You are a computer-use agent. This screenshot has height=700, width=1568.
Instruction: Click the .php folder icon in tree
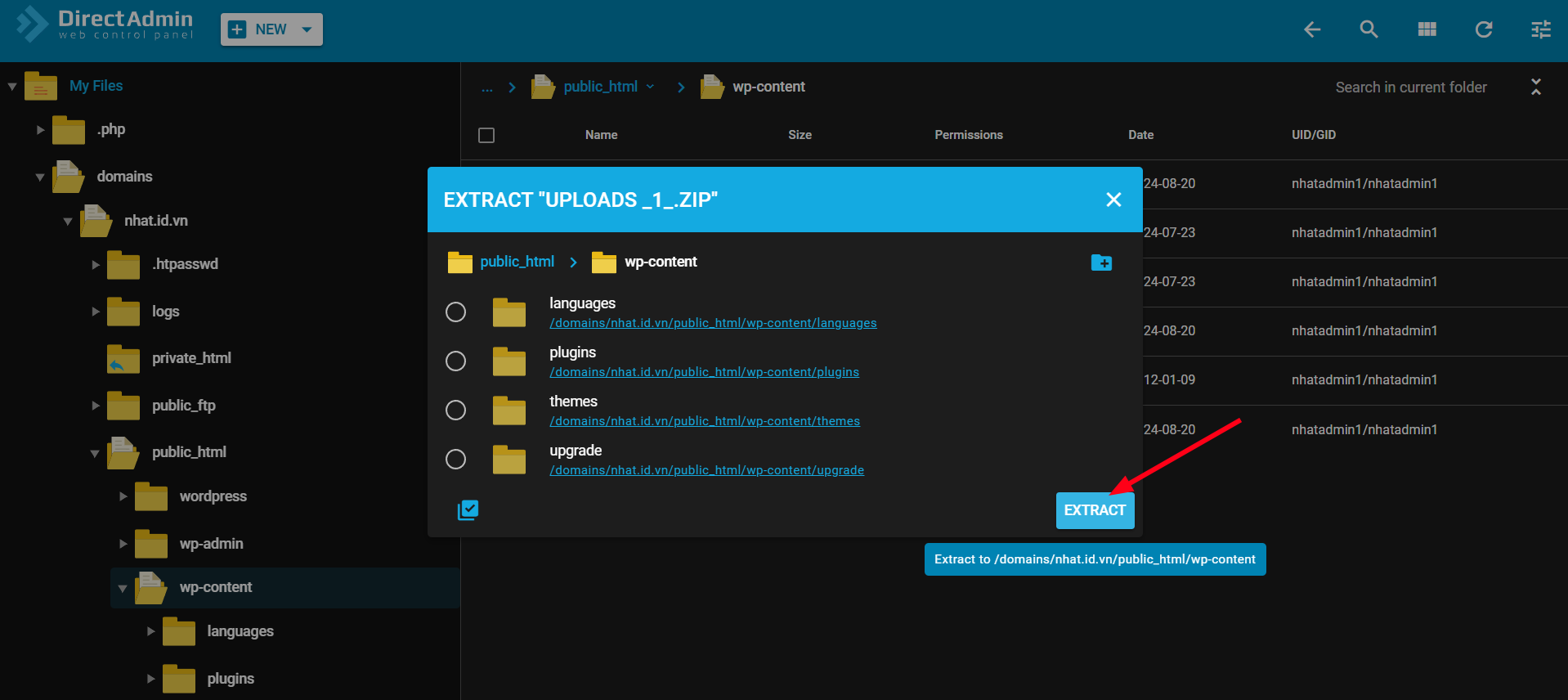69,129
